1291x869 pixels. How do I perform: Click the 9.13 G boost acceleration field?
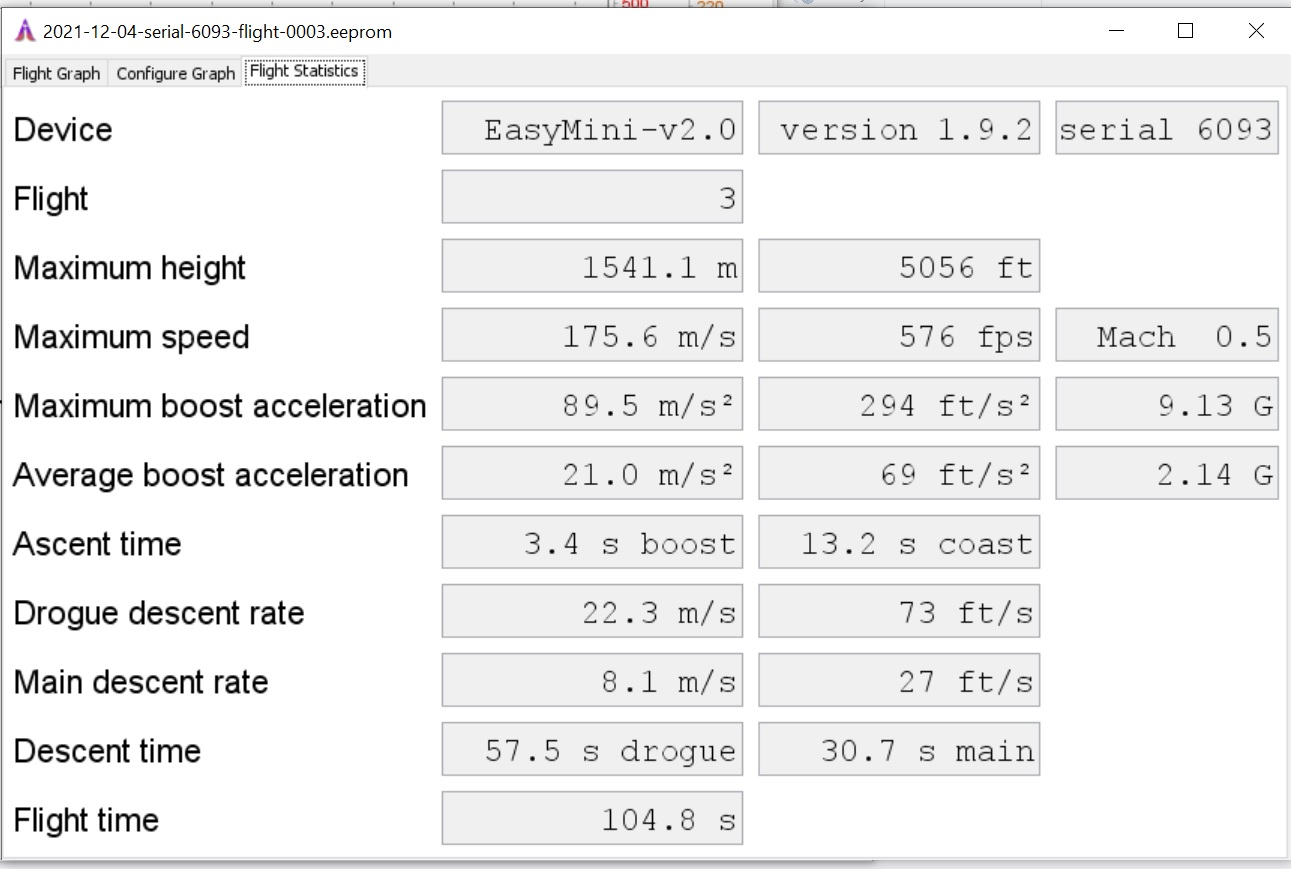[1166, 405]
